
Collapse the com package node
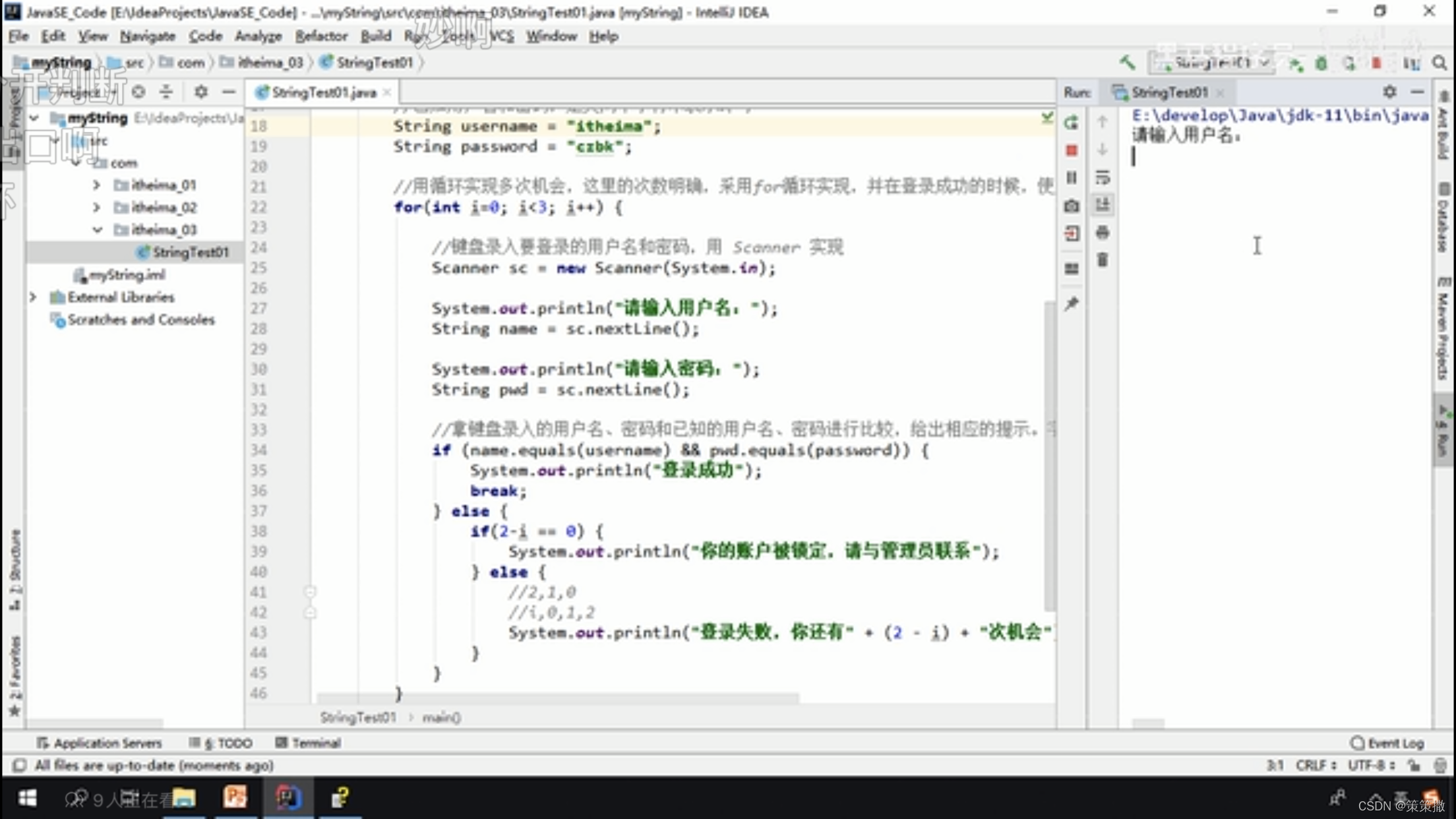point(76,163)
